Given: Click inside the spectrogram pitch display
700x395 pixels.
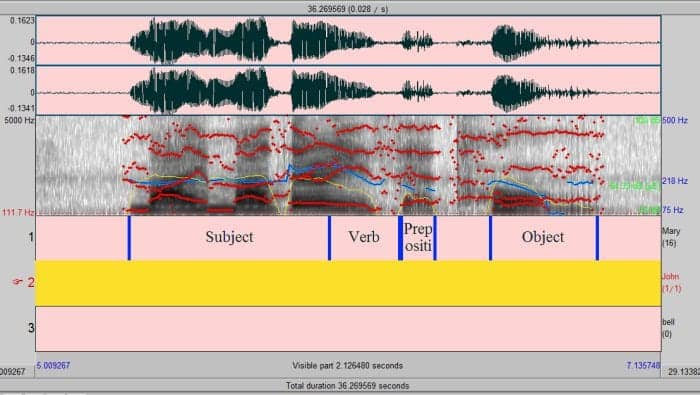Looking at the screenshot, I should click(x=348, y=166).
